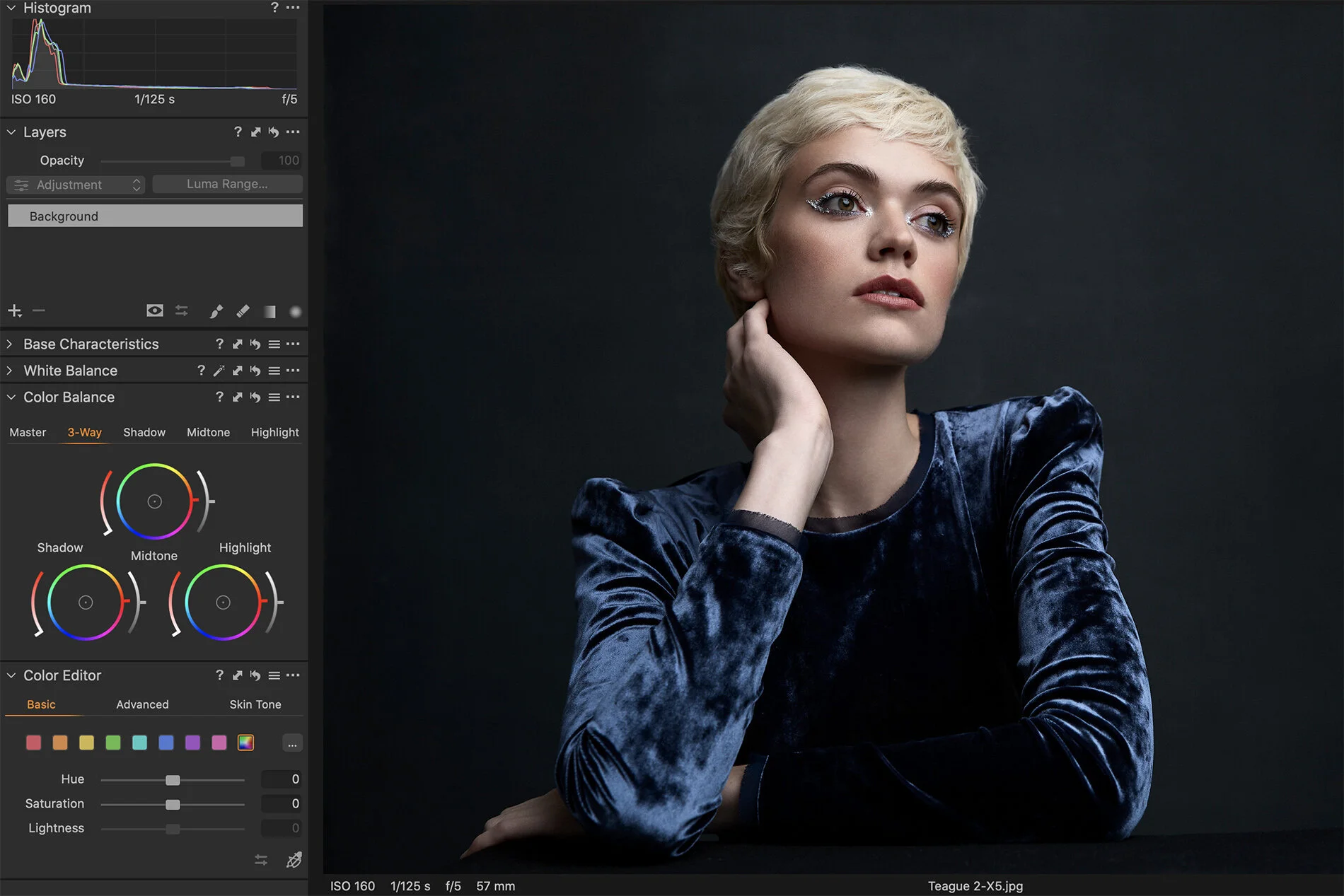This screenshot has width=1344, height=896.
Task: Switch to the Skin Tone tab
Action: 255,704
